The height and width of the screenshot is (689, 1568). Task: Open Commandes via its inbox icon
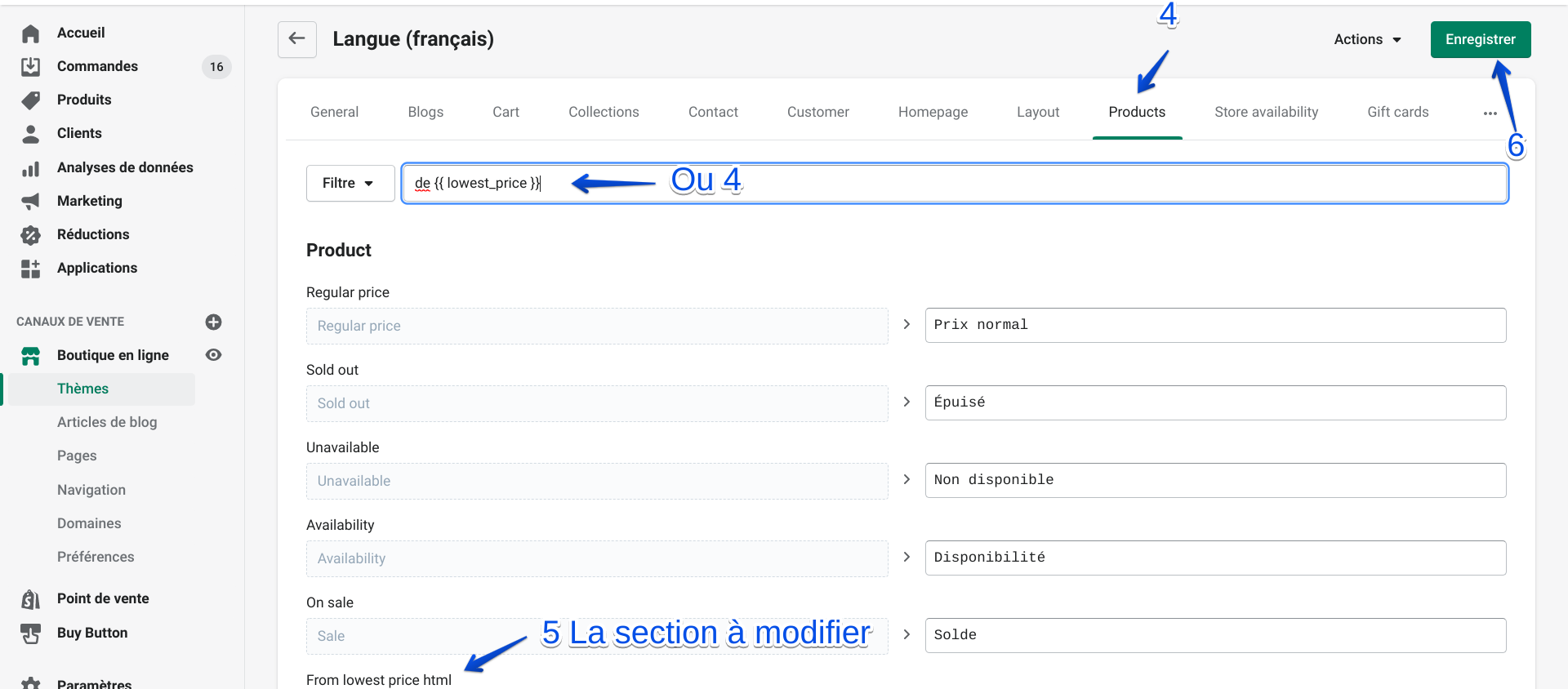[31, 67]
